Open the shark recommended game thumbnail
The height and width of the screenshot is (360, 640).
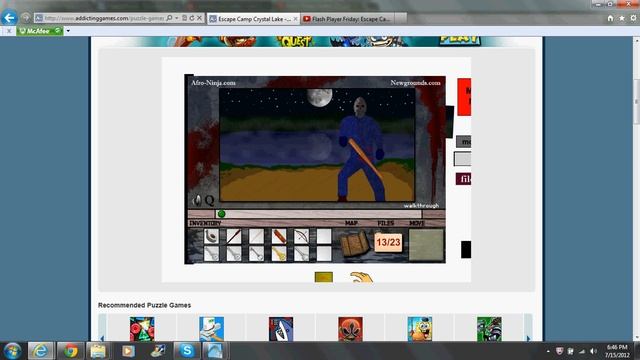click(281, 329)
